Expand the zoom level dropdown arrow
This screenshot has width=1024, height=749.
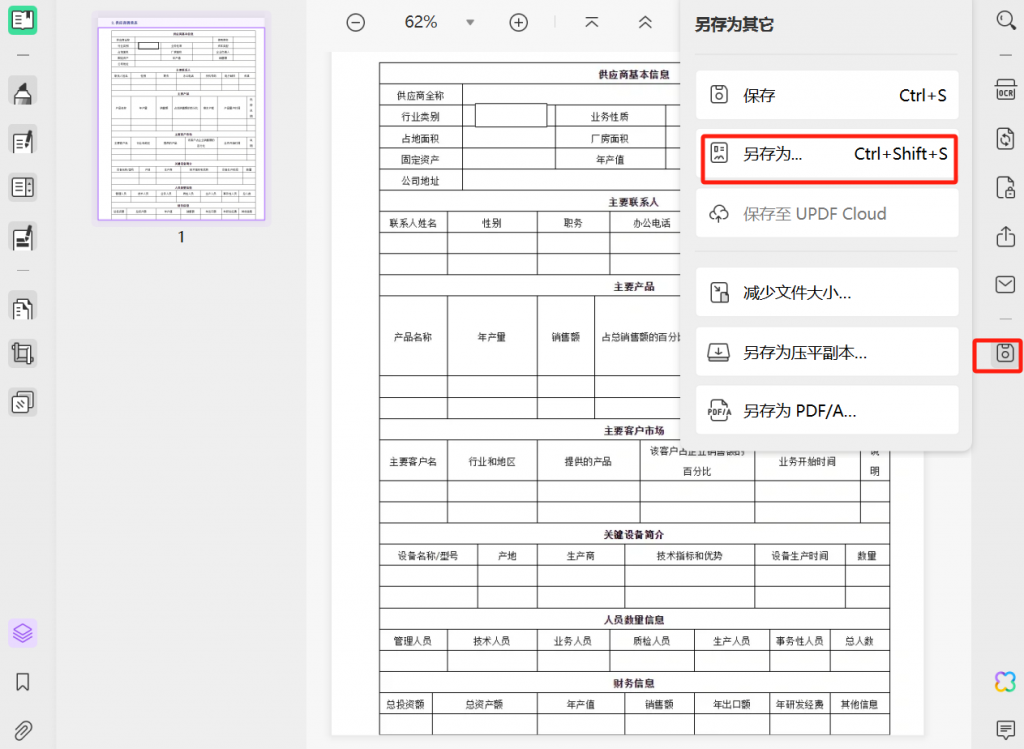pos(470,23)
